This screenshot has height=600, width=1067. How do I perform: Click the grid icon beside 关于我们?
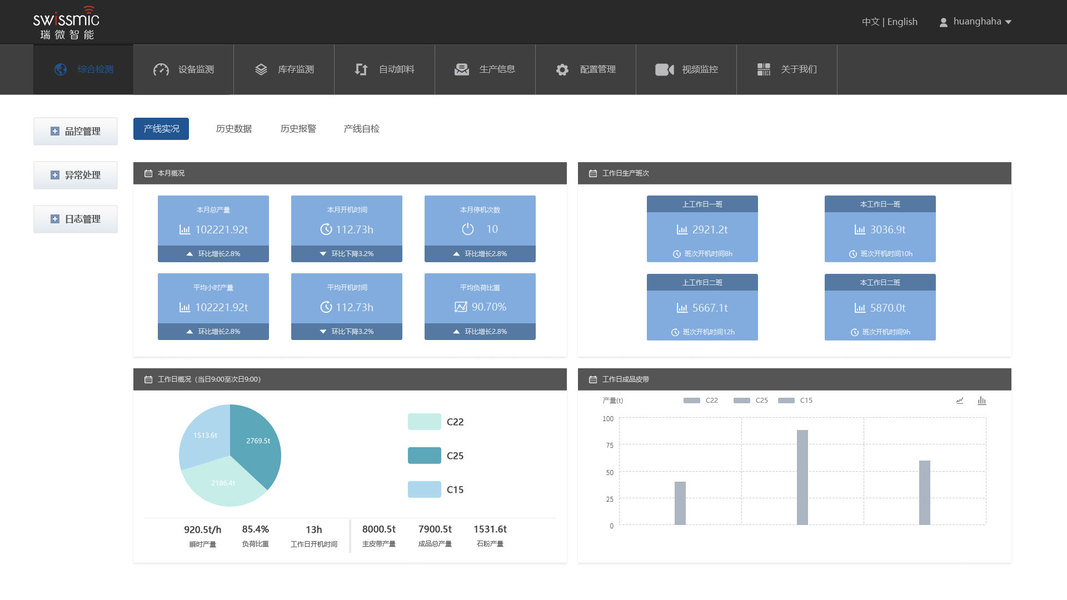(764, 69)
